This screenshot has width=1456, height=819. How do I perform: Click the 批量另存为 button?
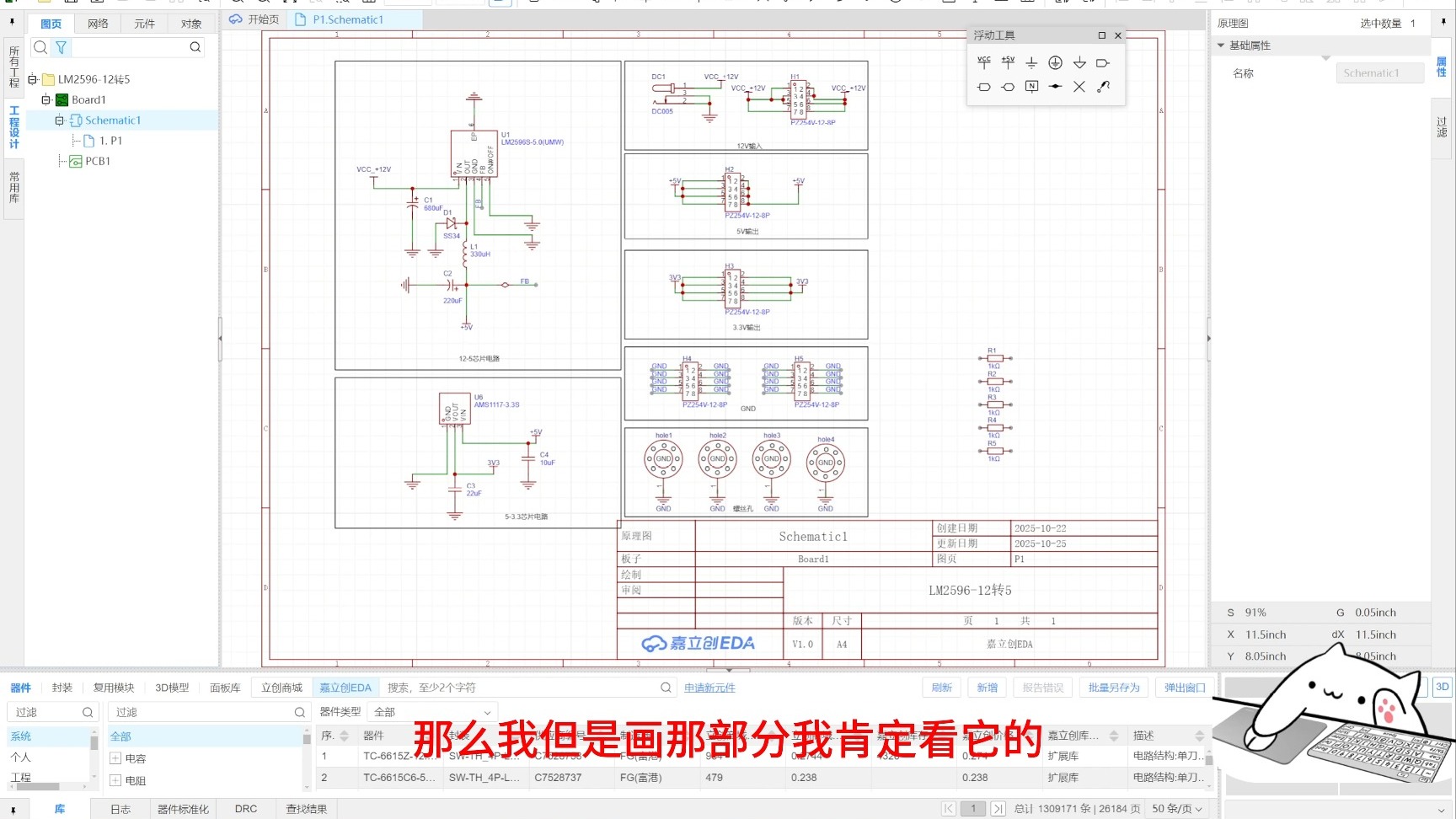pos(1114,688)
